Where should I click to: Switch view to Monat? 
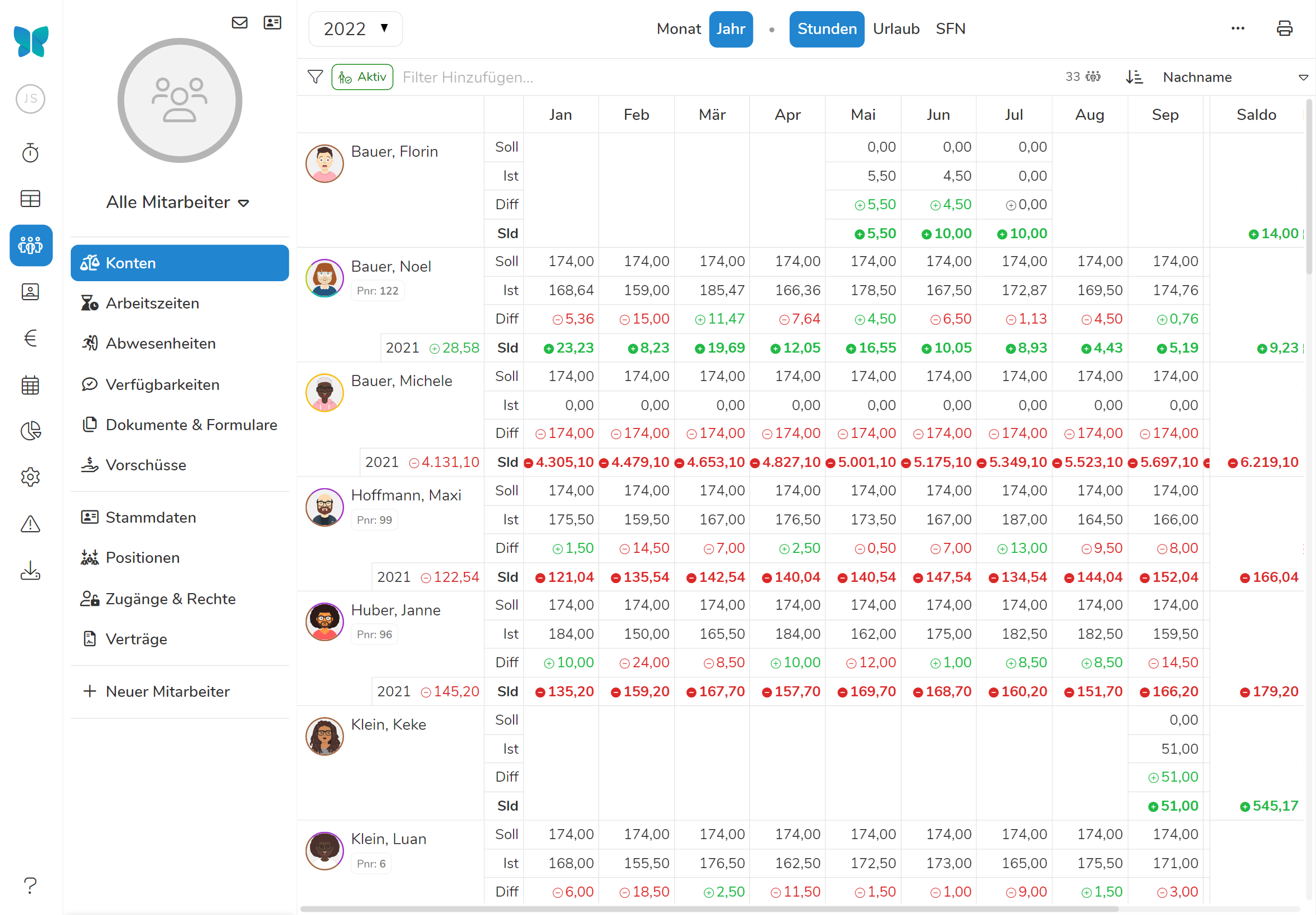(x=678, y=28)
